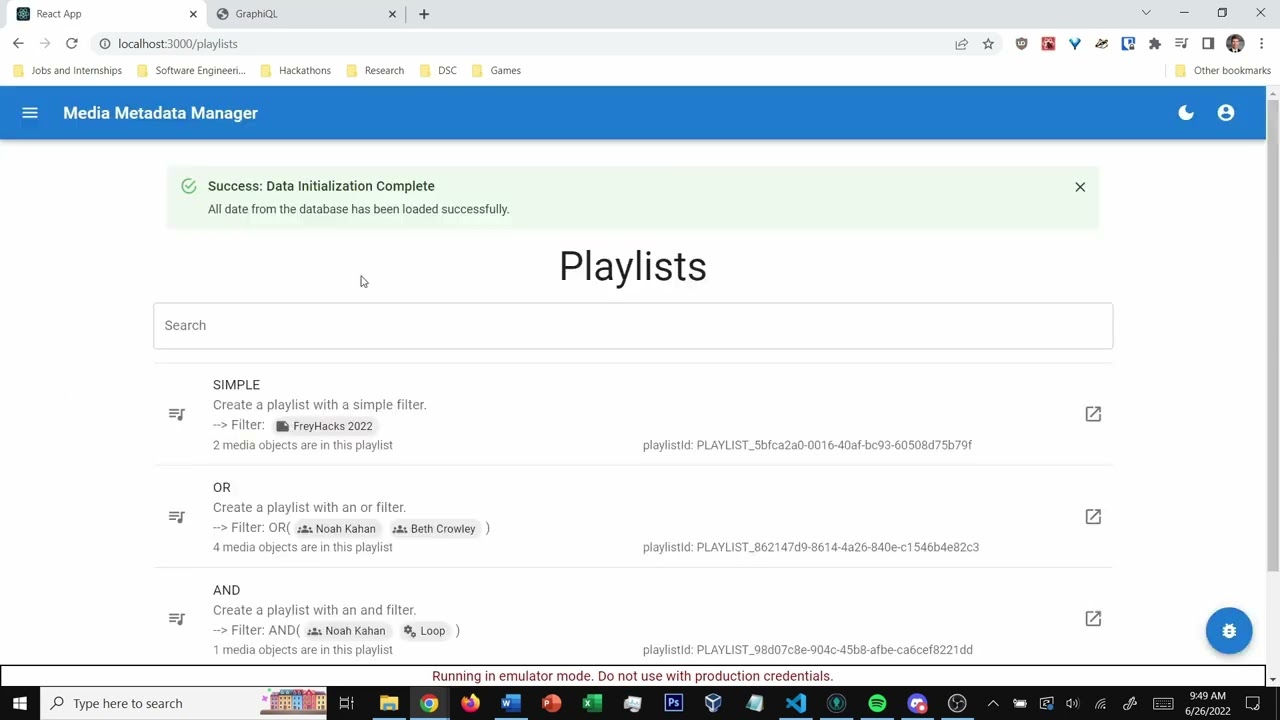The image size is (1280, 720).
Task: Open the blue debug bug floating button
Action: point(1229,631)
